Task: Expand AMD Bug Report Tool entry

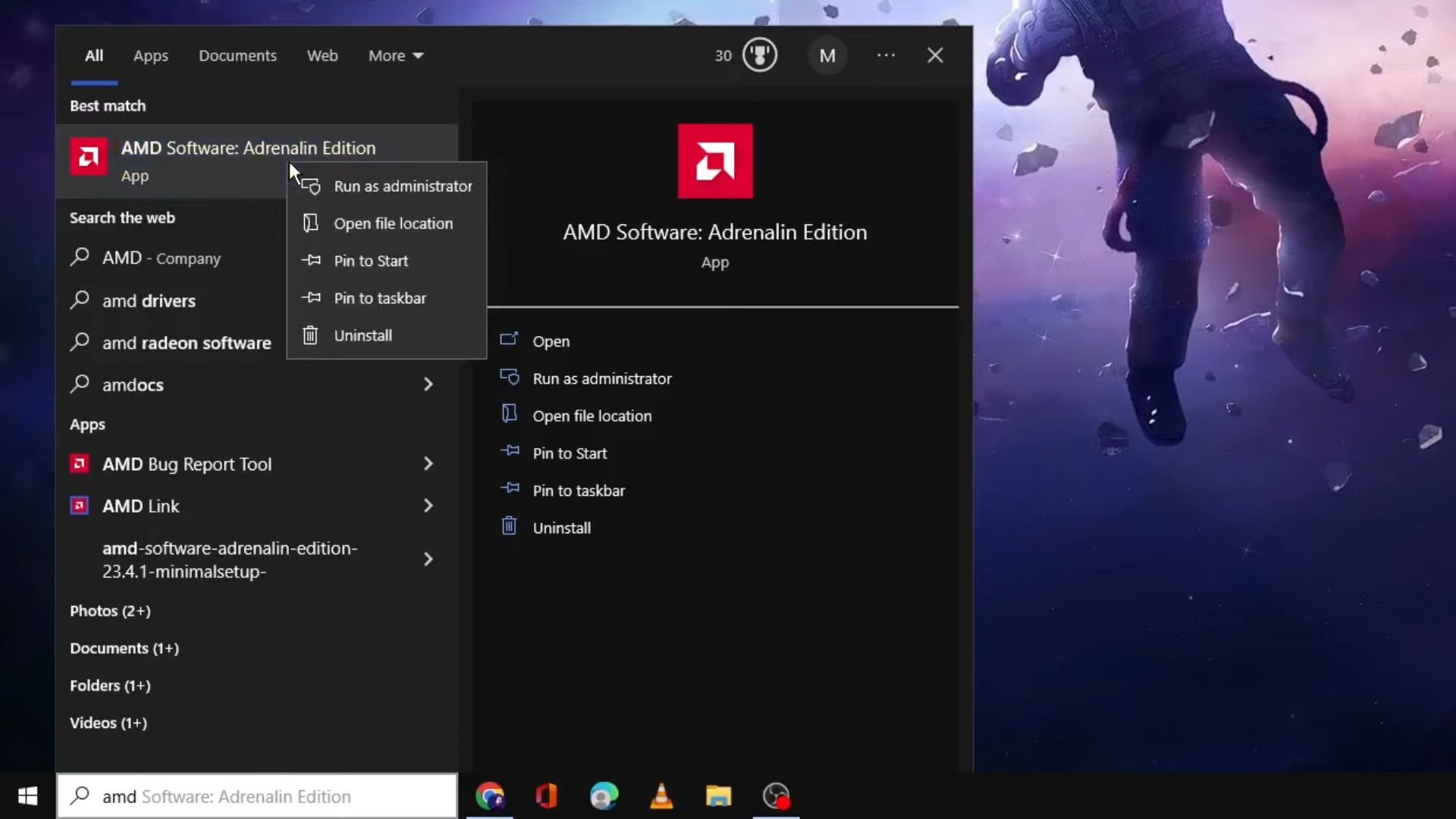Action: click(428, 463)
